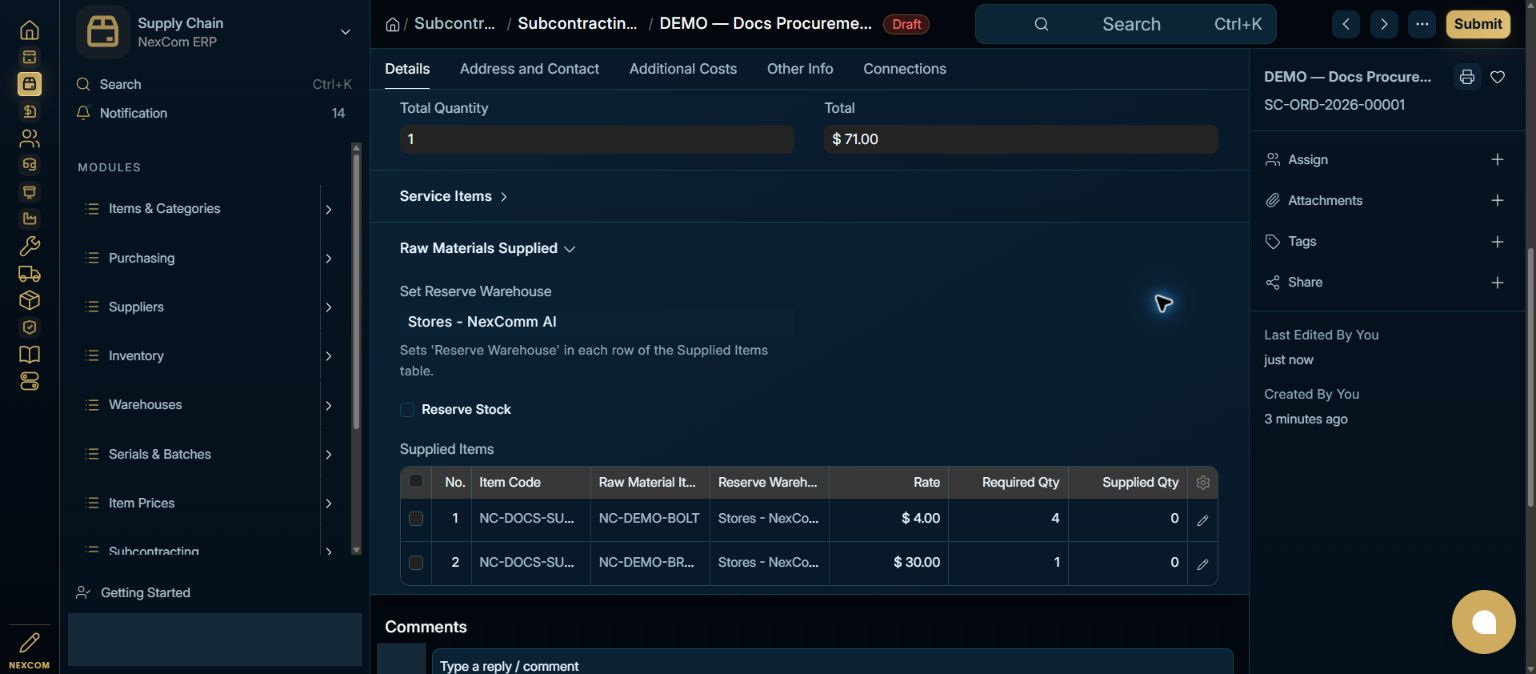1536x674 pixels.
Task: Select row 1 checkbox in Supplied Items
Action: point(416,519)
